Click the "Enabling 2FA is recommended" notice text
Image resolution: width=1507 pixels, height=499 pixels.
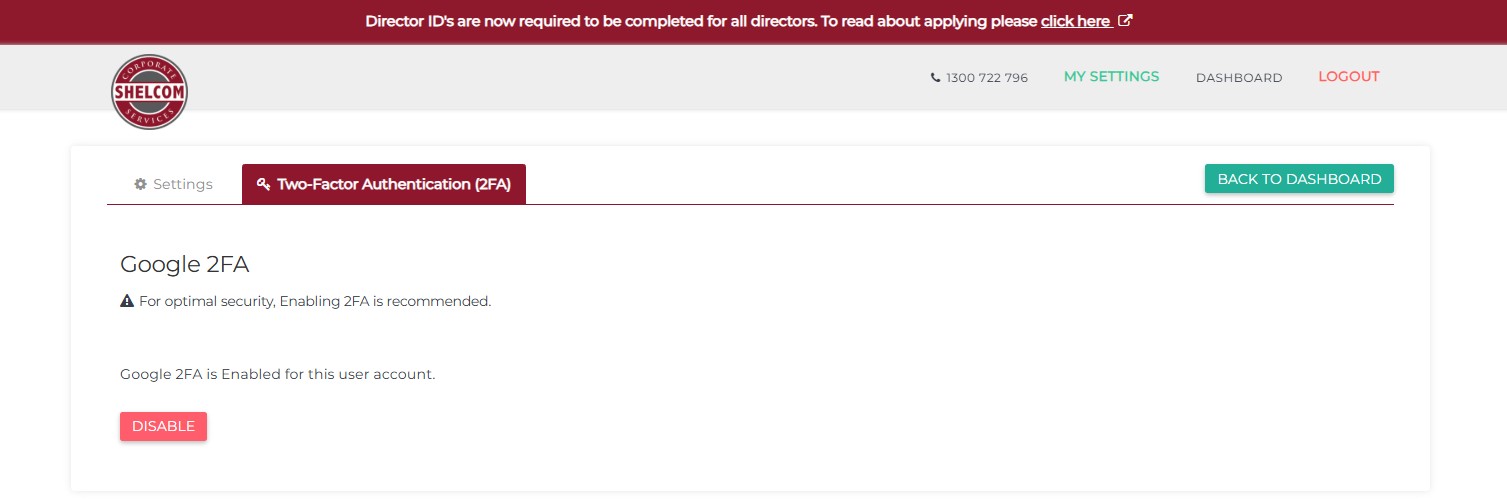(315, 301)
